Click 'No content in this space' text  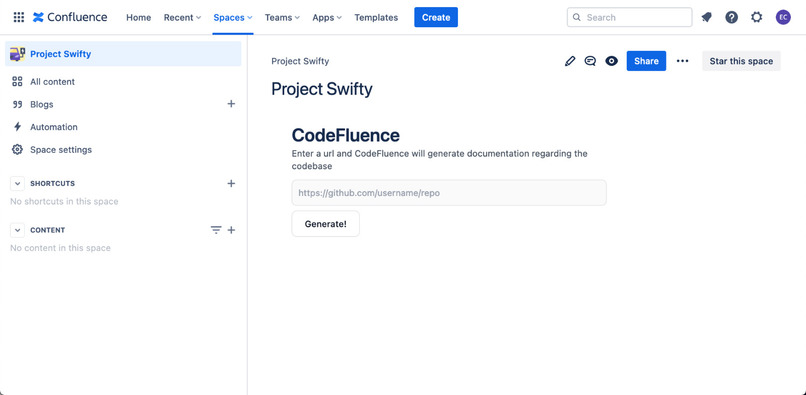61,248
